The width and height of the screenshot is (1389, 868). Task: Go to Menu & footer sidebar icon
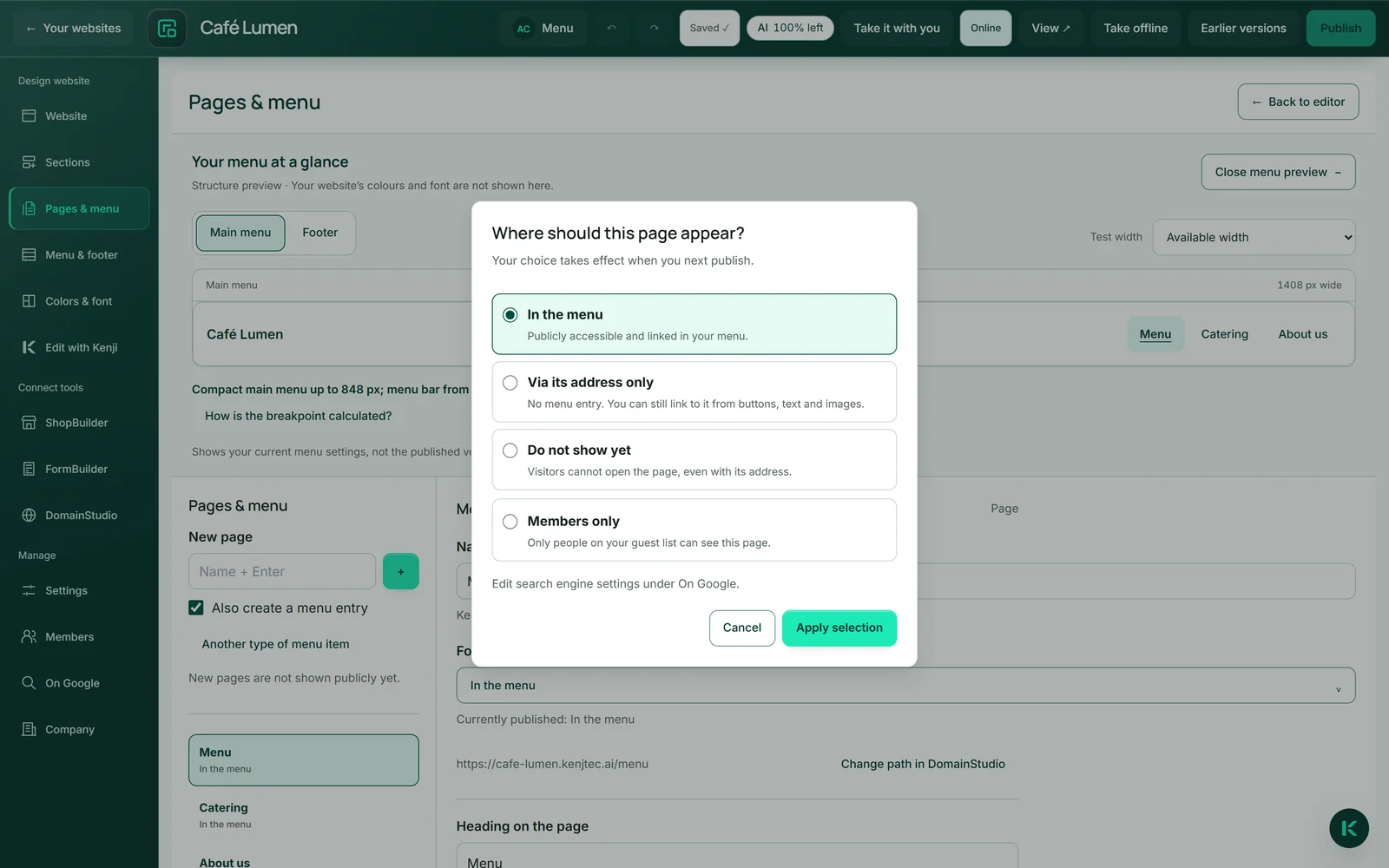tap(29, 255)
